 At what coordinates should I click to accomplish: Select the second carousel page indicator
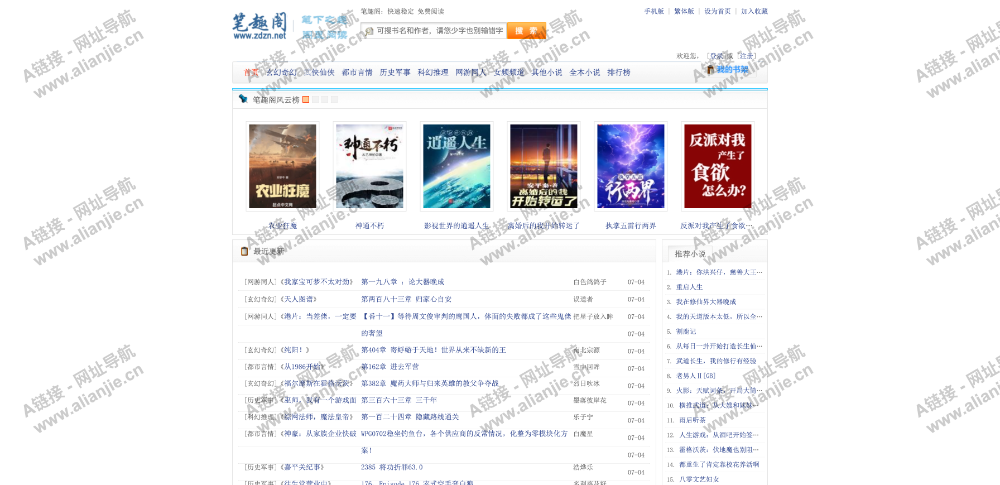click(315, 100)
